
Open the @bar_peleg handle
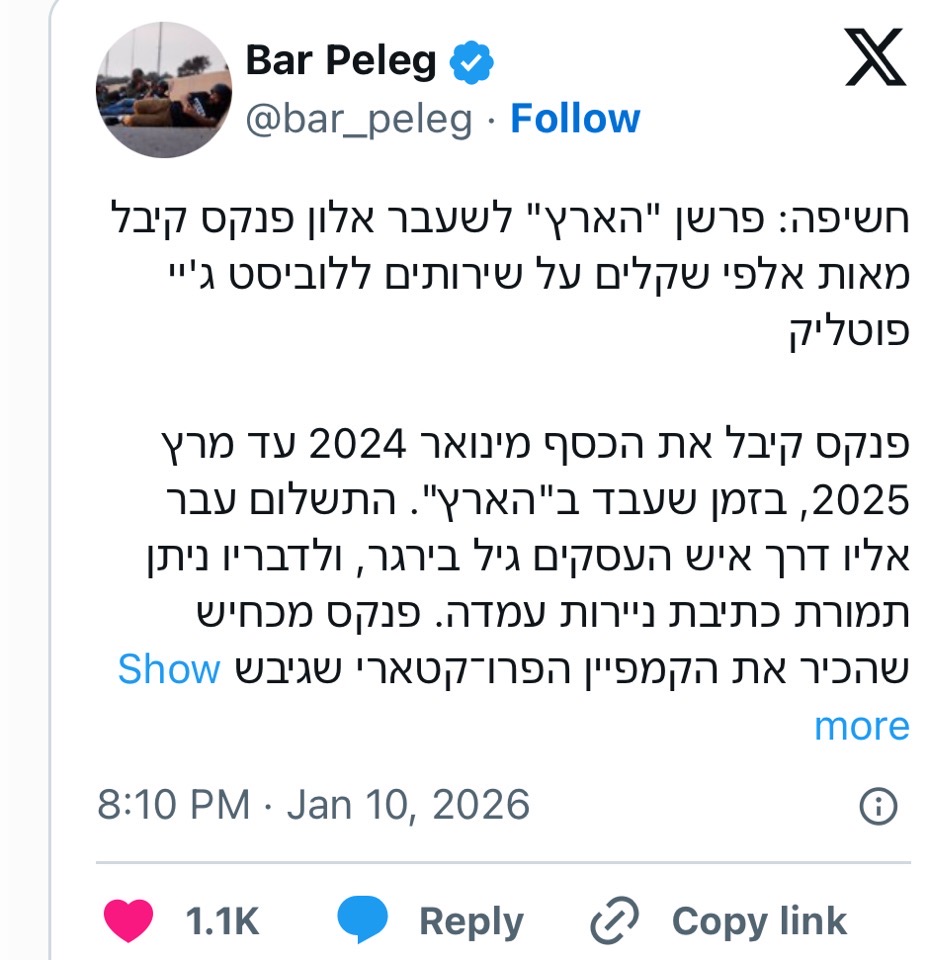click(359, 119)
